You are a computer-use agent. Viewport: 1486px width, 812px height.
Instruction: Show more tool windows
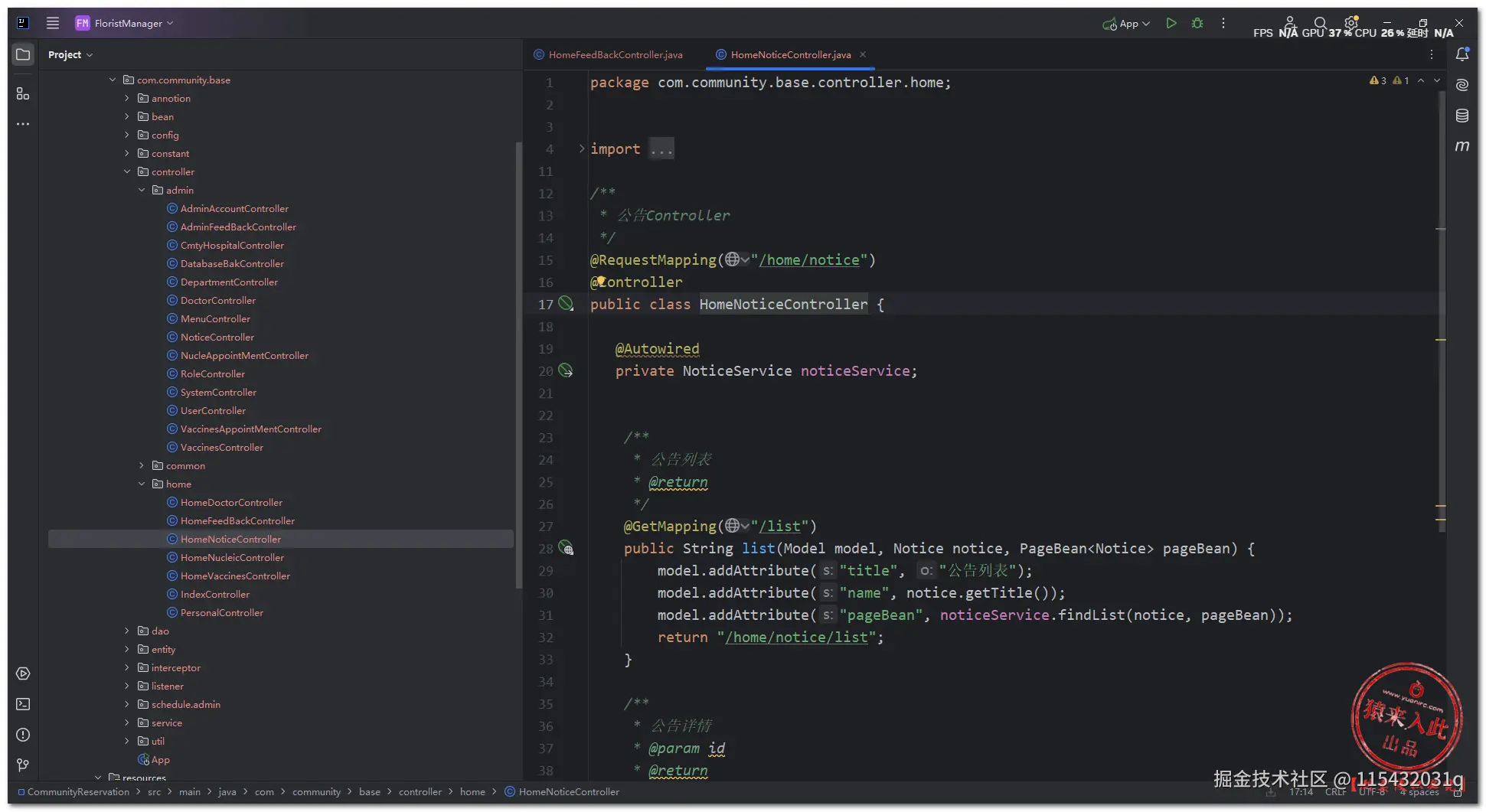(23, 124)
